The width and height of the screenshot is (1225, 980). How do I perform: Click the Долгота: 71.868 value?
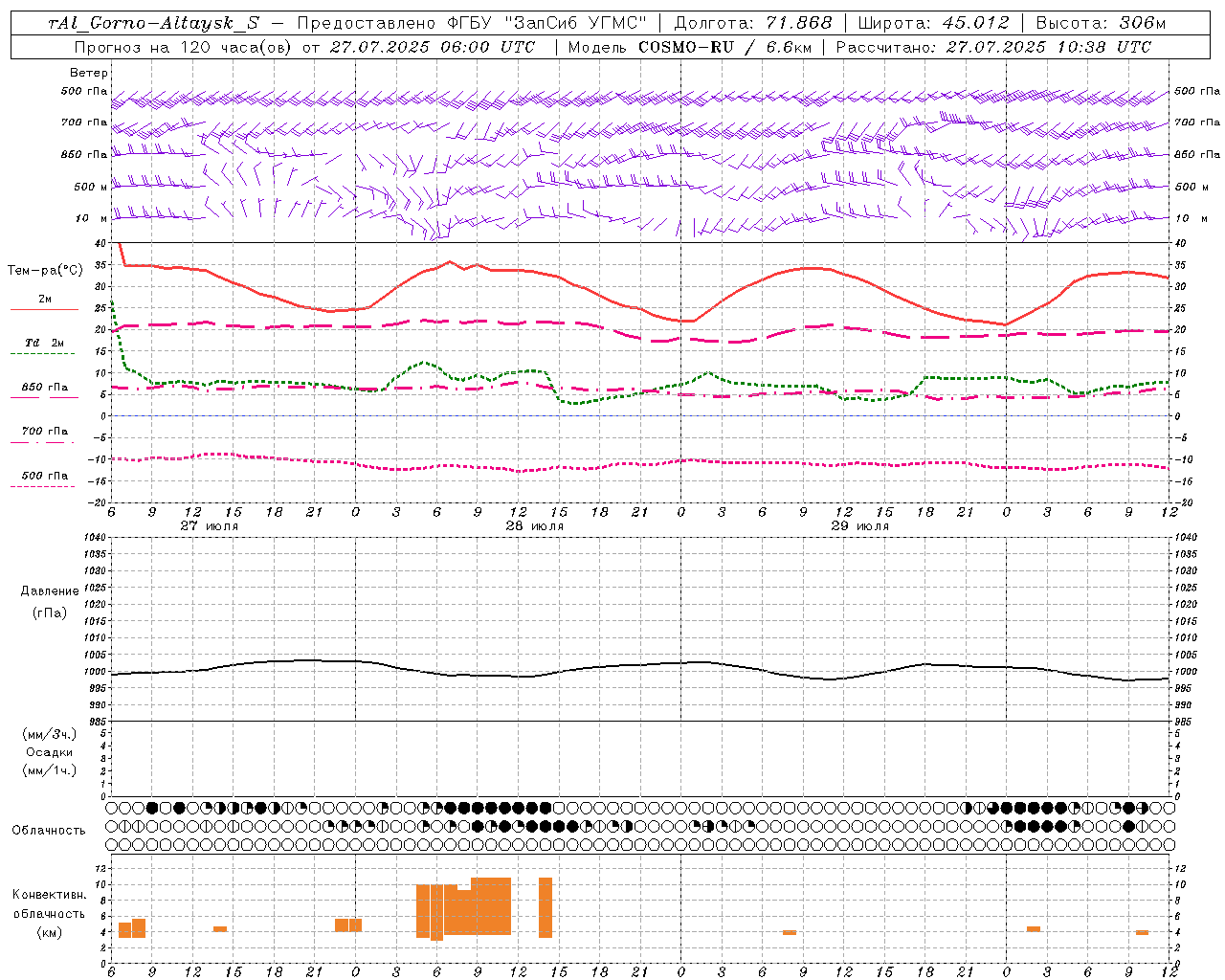coord(753,23)
